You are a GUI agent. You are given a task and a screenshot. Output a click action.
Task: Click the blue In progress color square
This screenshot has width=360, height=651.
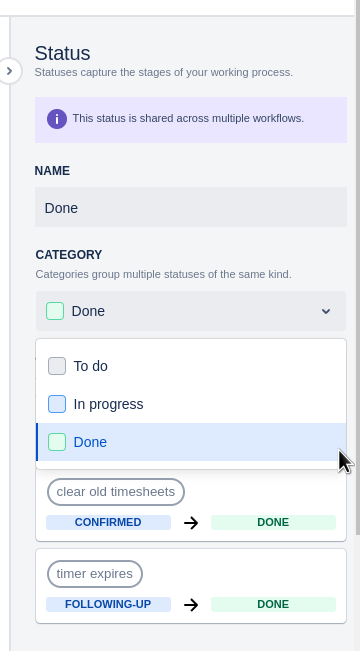(57, 404)
